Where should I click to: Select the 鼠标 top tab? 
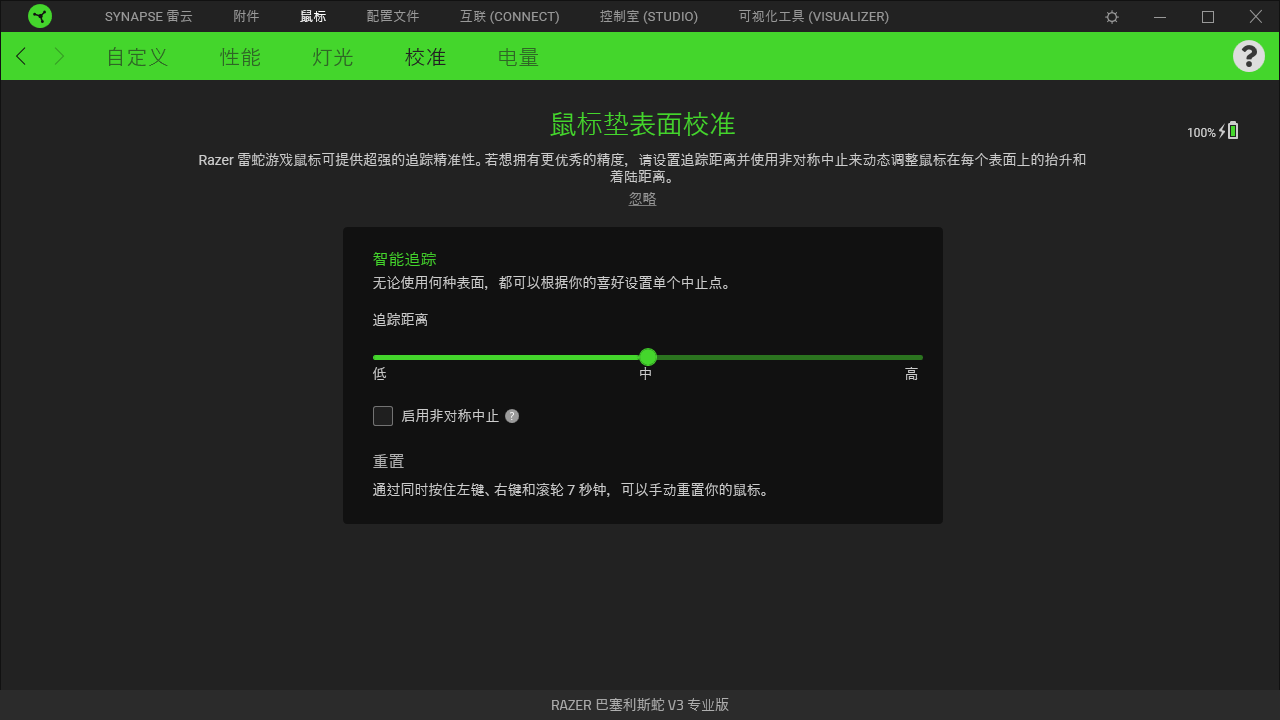(x=313, y=17)
